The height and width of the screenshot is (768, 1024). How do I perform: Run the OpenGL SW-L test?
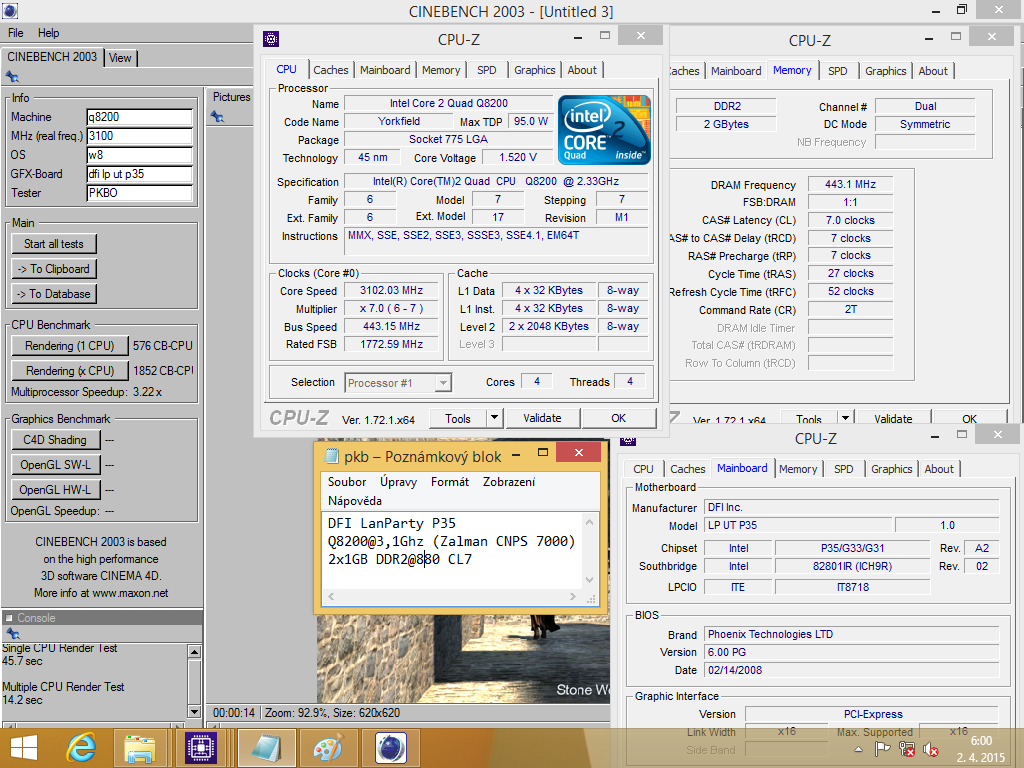[x=56, y=464]
